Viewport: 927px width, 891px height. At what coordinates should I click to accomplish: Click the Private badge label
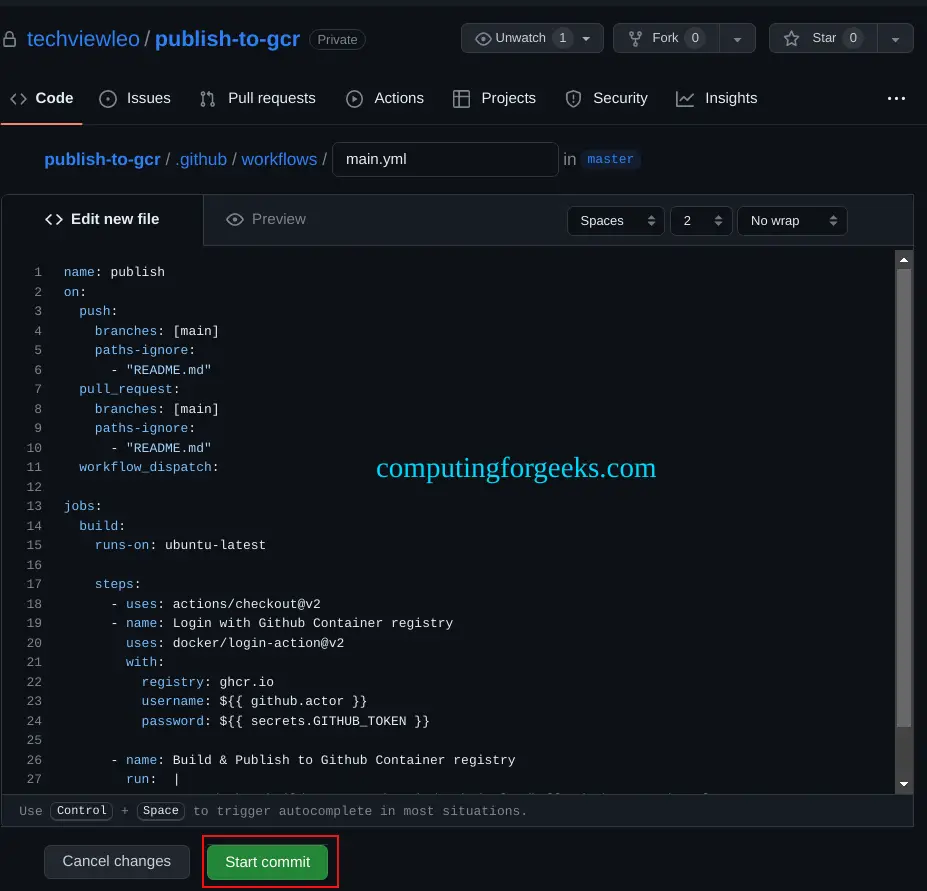[337, 40]
